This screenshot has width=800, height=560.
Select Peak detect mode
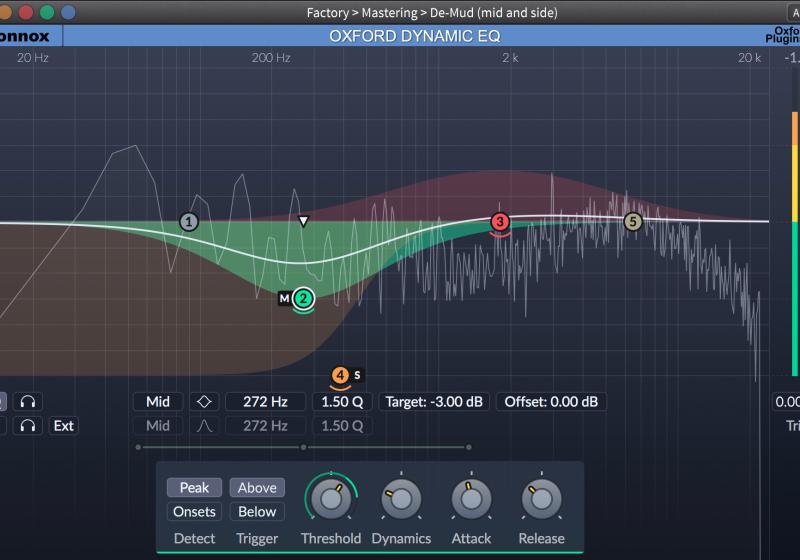(x=194, y=488)
